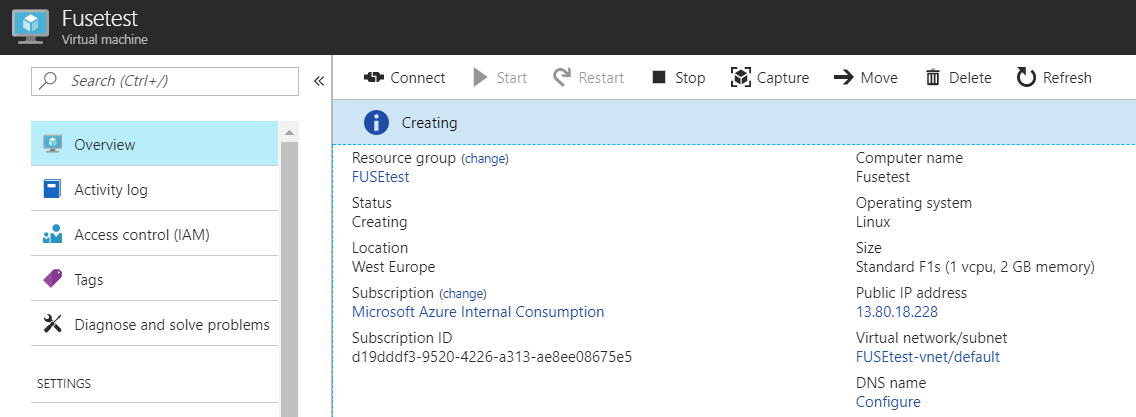Image resolution: width=1136 pixels, height=417 pixels.
Task: Click the Access control people icon
Action: (x=53, y=235)
